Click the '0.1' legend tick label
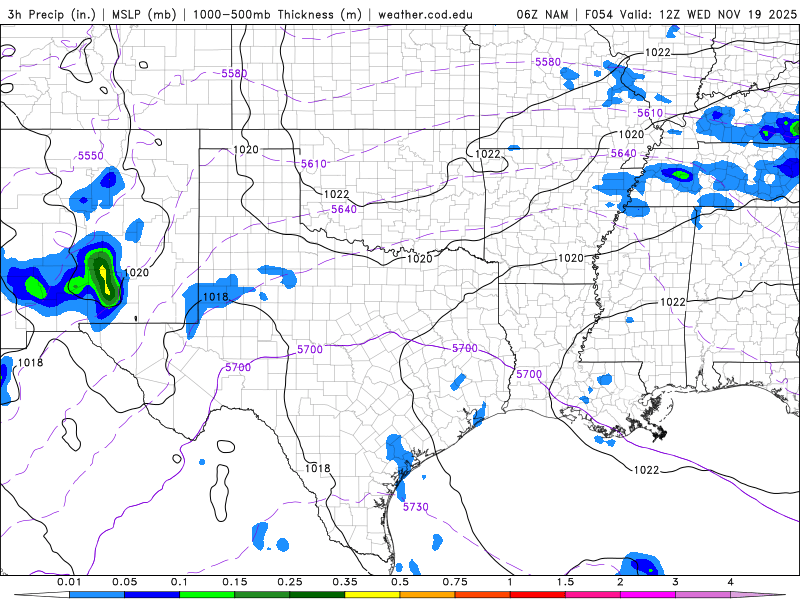Viewport: 800px width, 600px height. point(179,582)
